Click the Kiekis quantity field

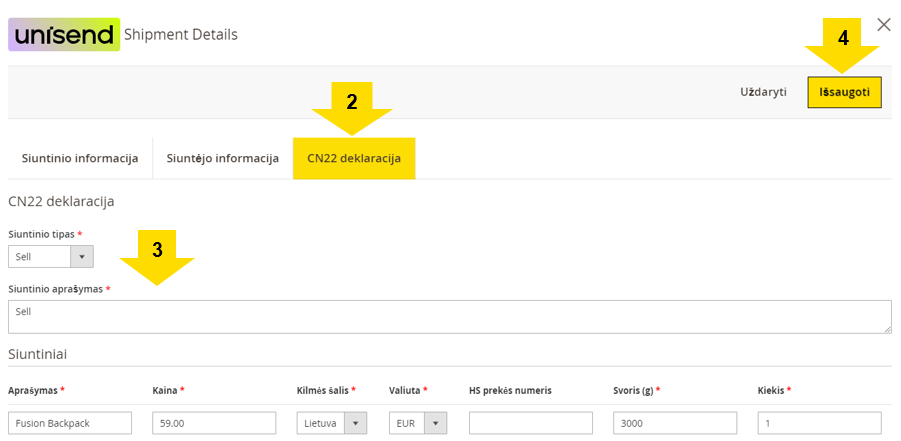tap(819, 423)
